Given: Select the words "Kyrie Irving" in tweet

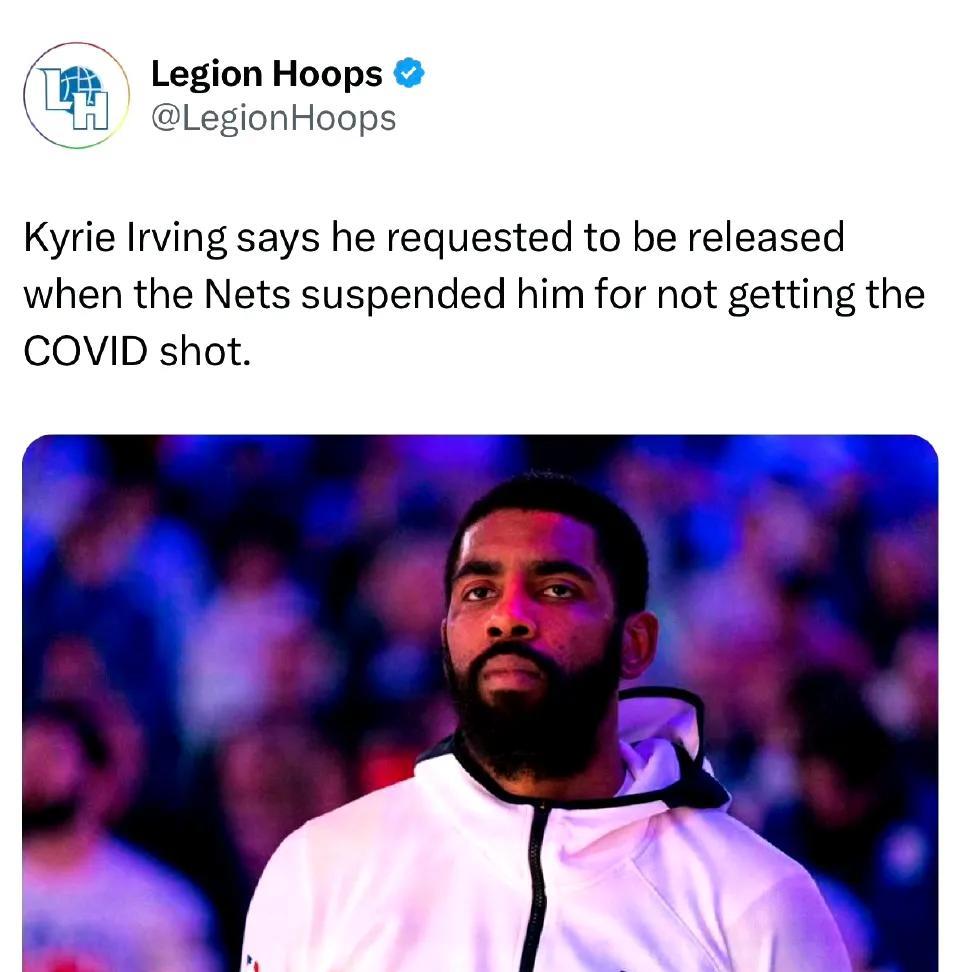Looking at the screenshot, I should pyautogui.click(x=125, y=237).
